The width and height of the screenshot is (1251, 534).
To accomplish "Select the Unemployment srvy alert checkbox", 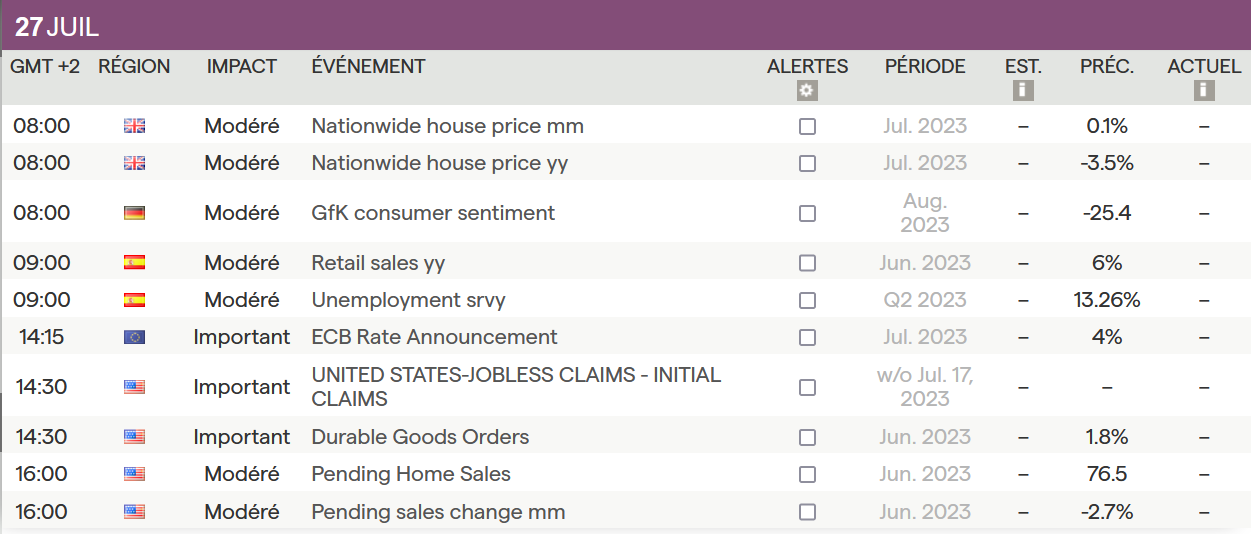I will 807,301.
